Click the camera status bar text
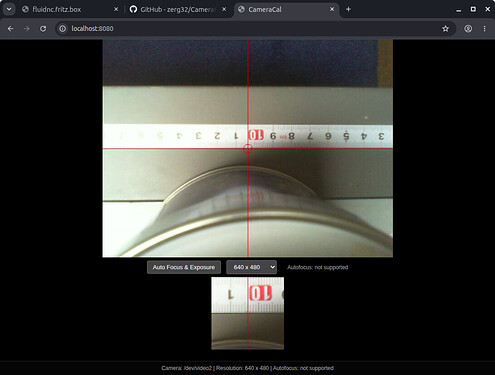 coord(247,368)
